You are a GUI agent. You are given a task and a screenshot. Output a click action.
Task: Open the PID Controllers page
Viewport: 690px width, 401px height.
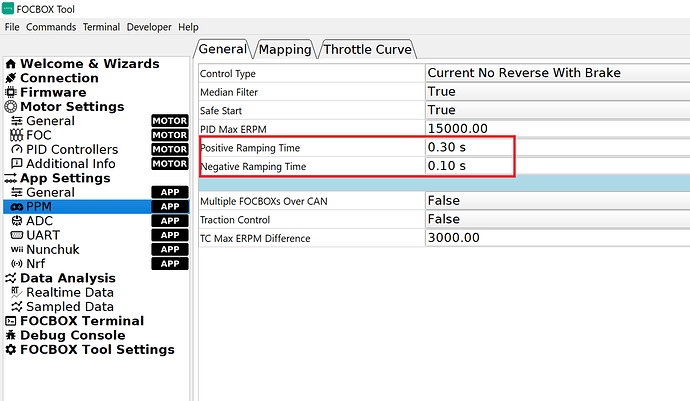point(72,150)
